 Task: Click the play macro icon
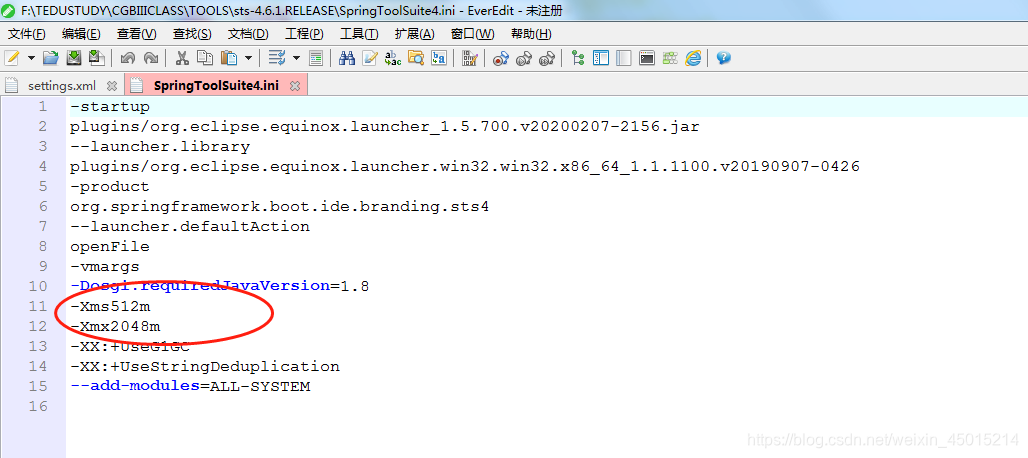pos(524,58)
